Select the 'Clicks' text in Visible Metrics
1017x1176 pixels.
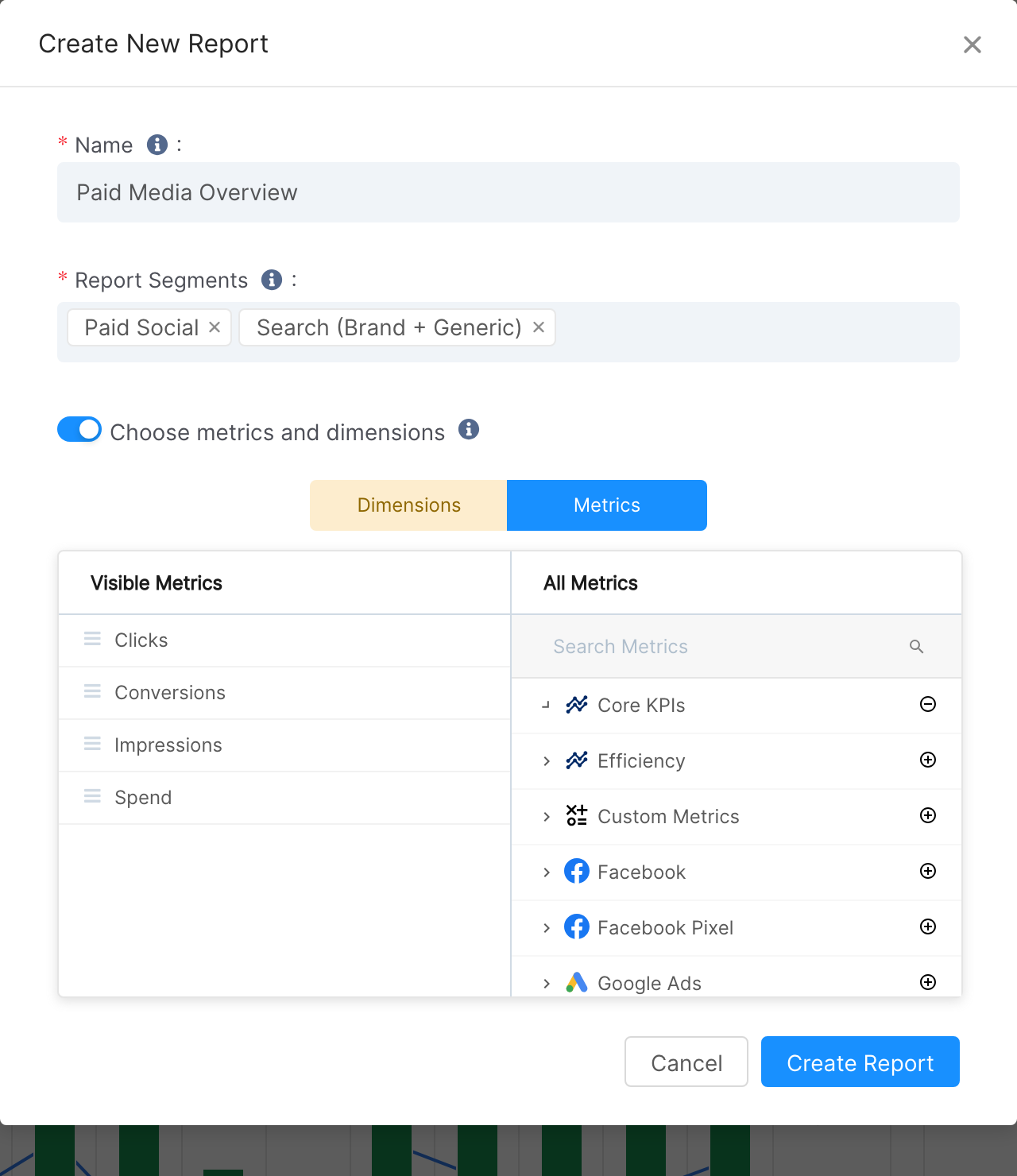(141, 640)
